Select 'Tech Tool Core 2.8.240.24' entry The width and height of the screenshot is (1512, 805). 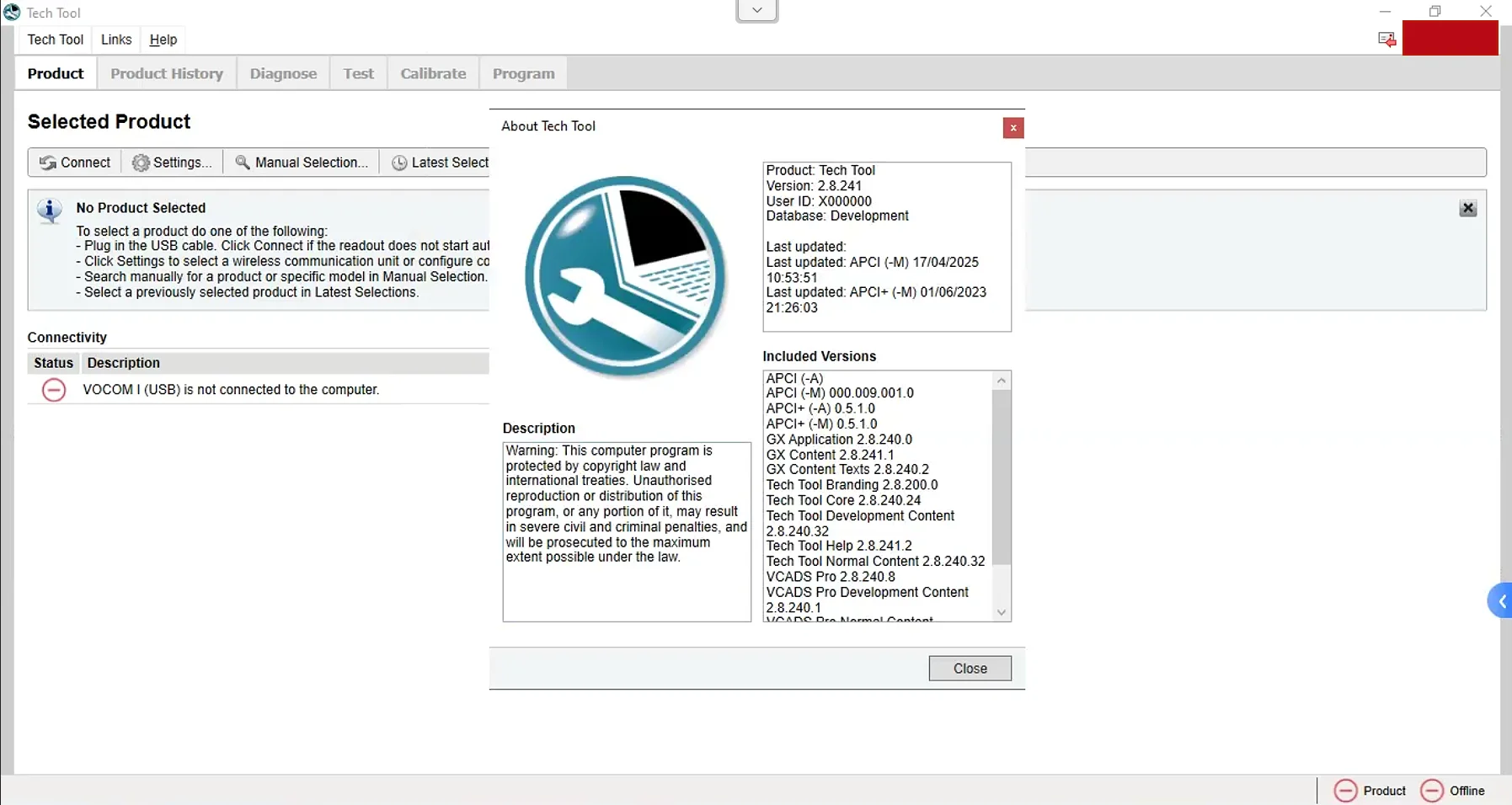coord(843,500)
